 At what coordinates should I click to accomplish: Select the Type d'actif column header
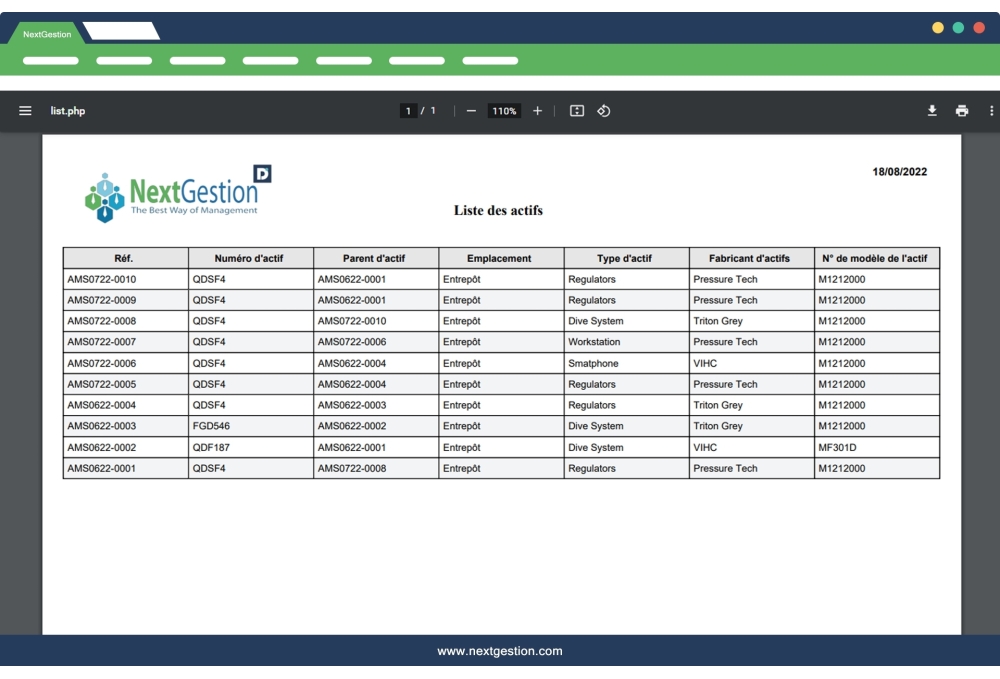621,257
